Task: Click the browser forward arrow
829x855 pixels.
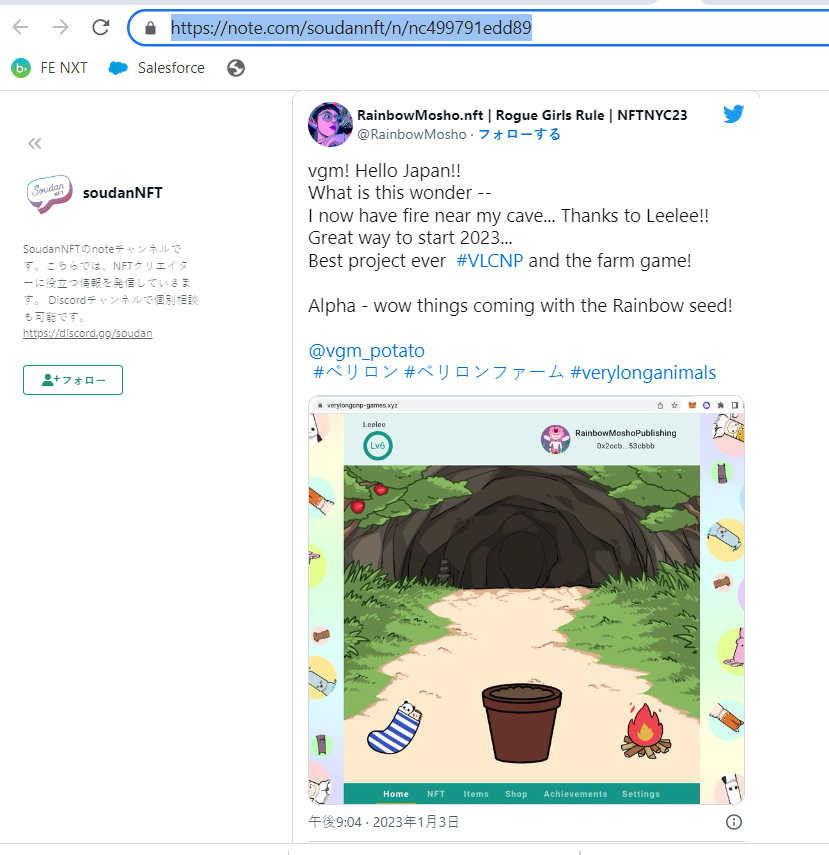Action: click(61, 27)
